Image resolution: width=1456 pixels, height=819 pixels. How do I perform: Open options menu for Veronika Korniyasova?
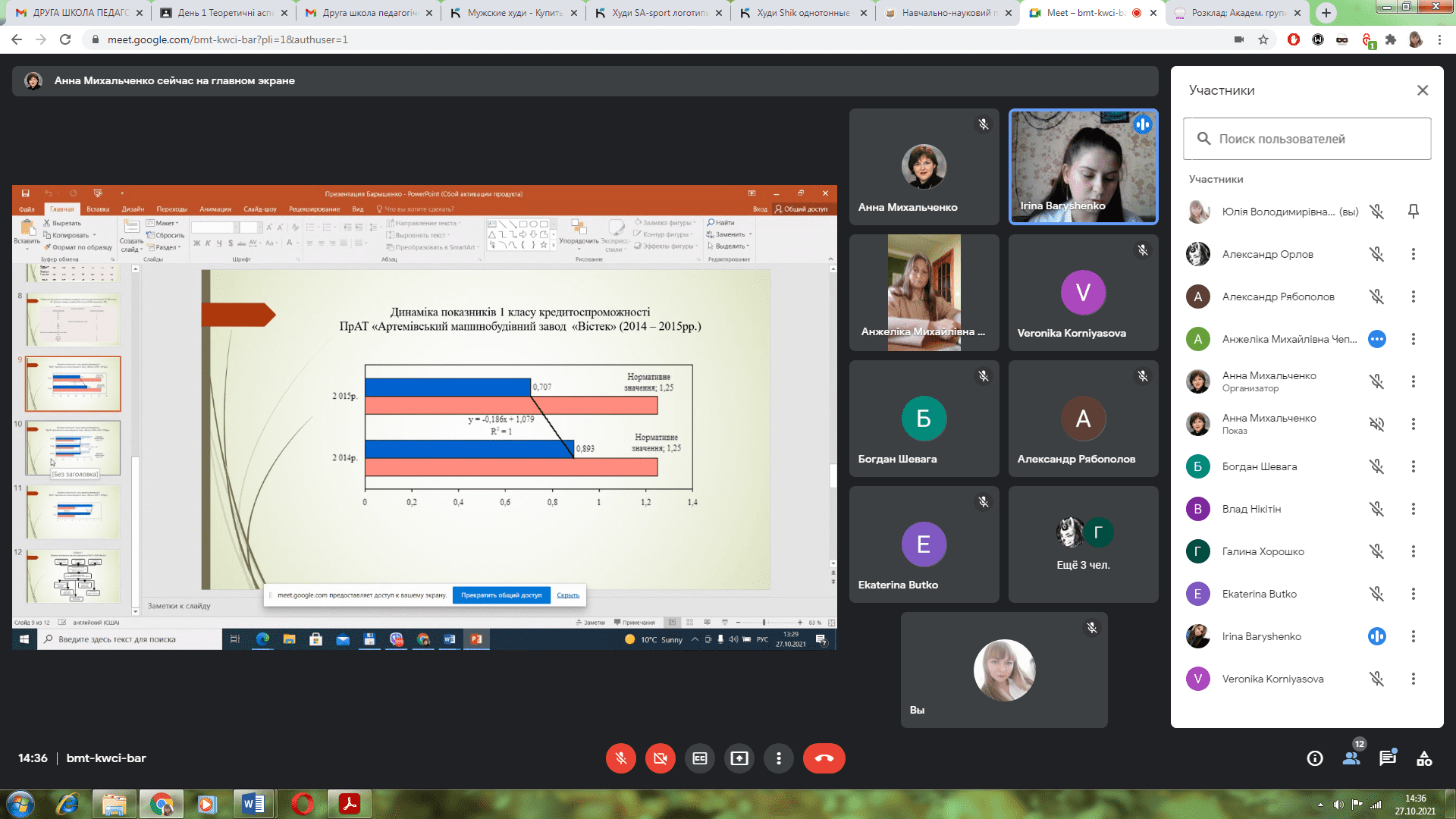pos(1414,679)
